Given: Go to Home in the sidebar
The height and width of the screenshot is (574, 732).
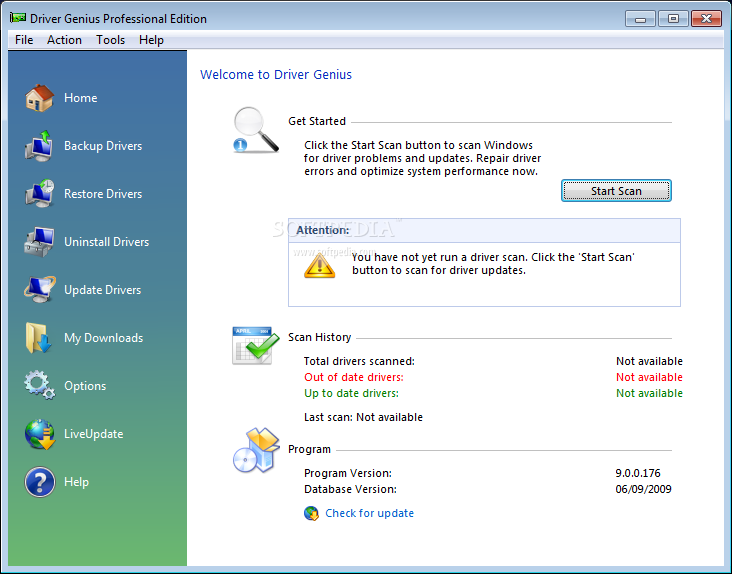Looking at the screenshot, I should (81, 98).
